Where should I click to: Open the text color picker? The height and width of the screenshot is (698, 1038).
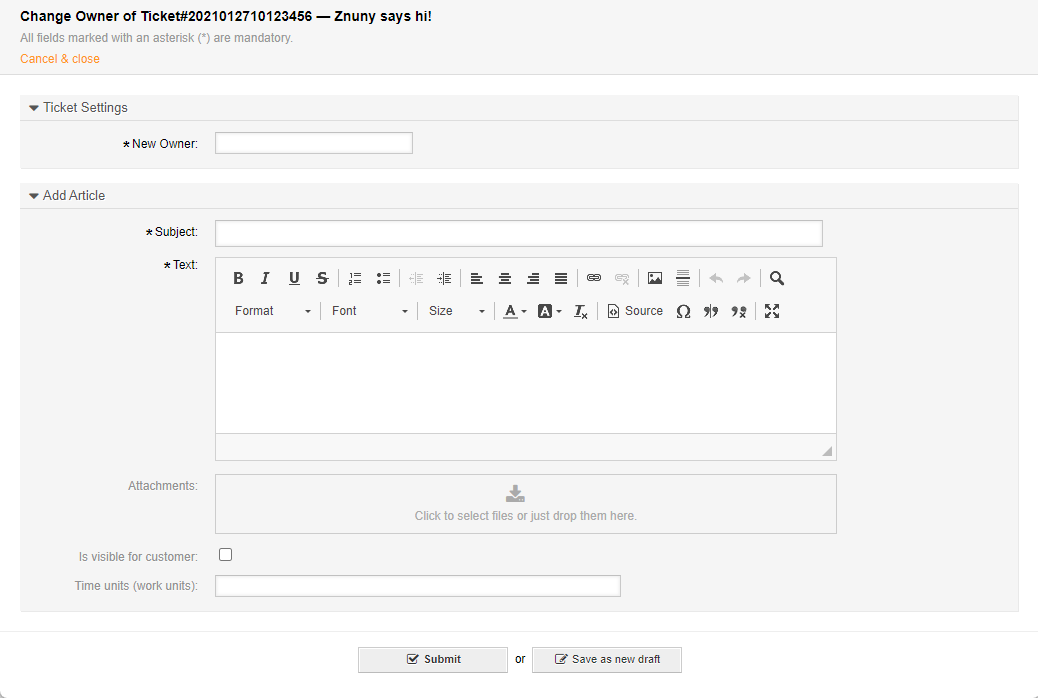click(514, 311)
